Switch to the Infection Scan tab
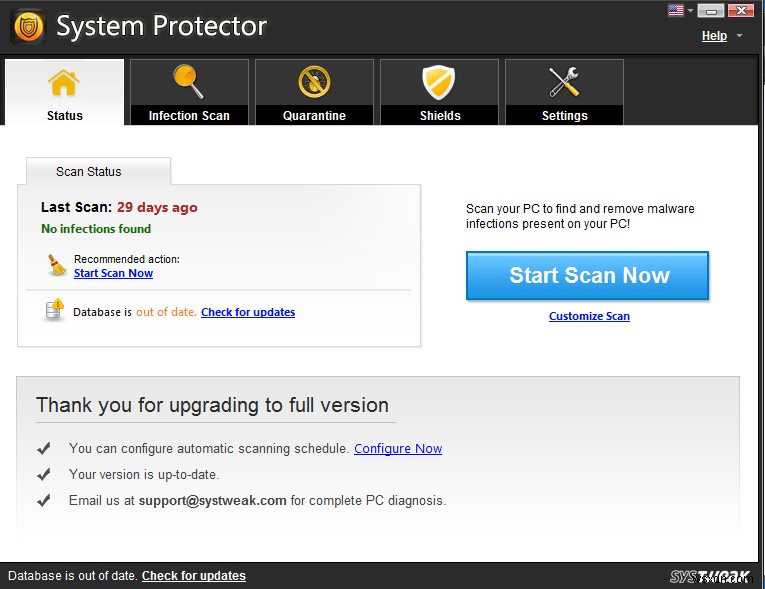This screenshot has height=589, width=765. [189, 92]
